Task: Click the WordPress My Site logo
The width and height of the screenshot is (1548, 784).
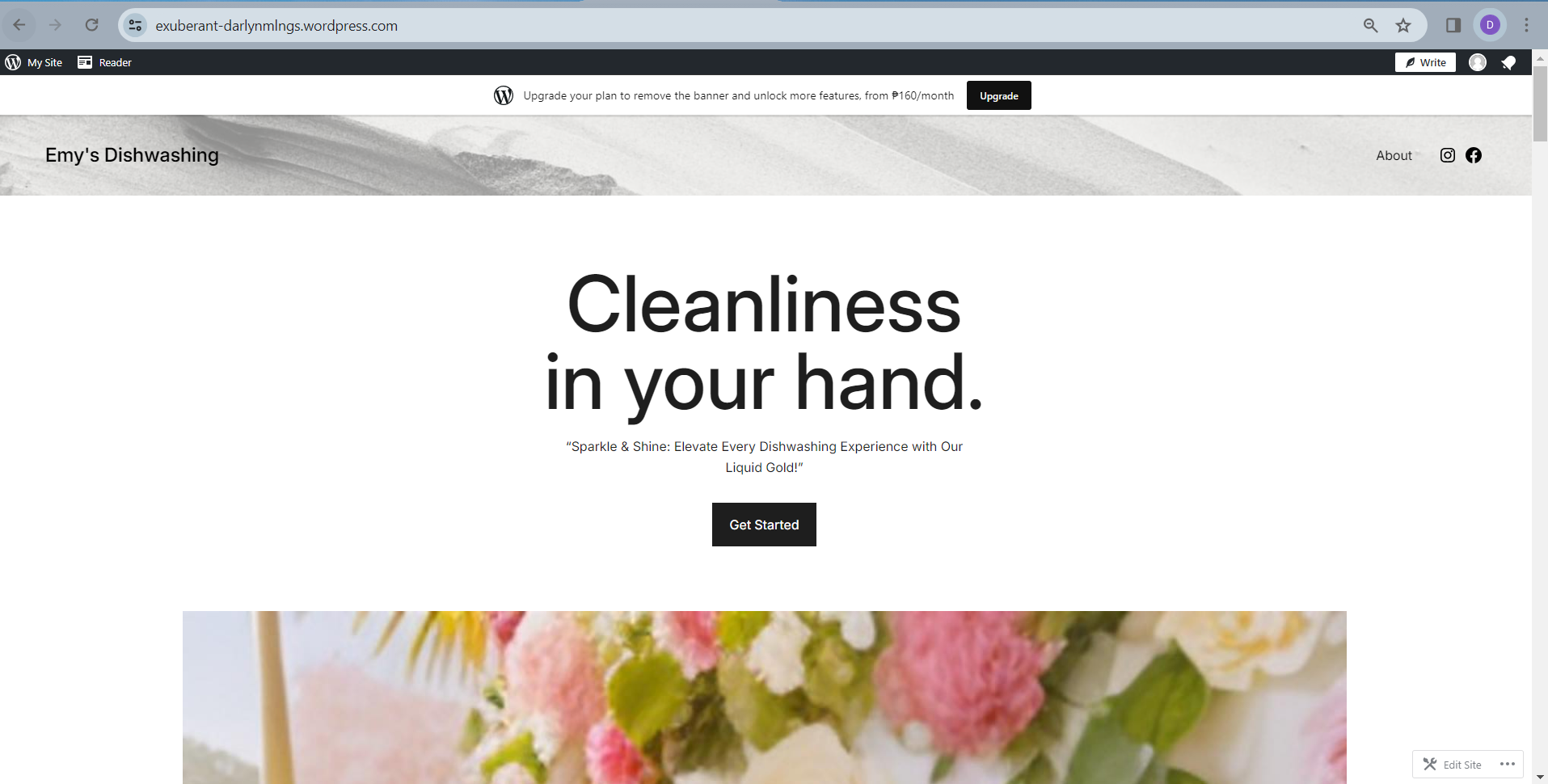Action: click(x=13, y=62)
